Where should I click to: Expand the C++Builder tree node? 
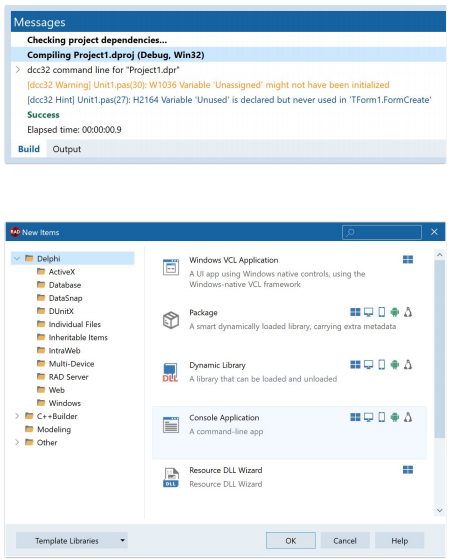click(x=17, y=416)
